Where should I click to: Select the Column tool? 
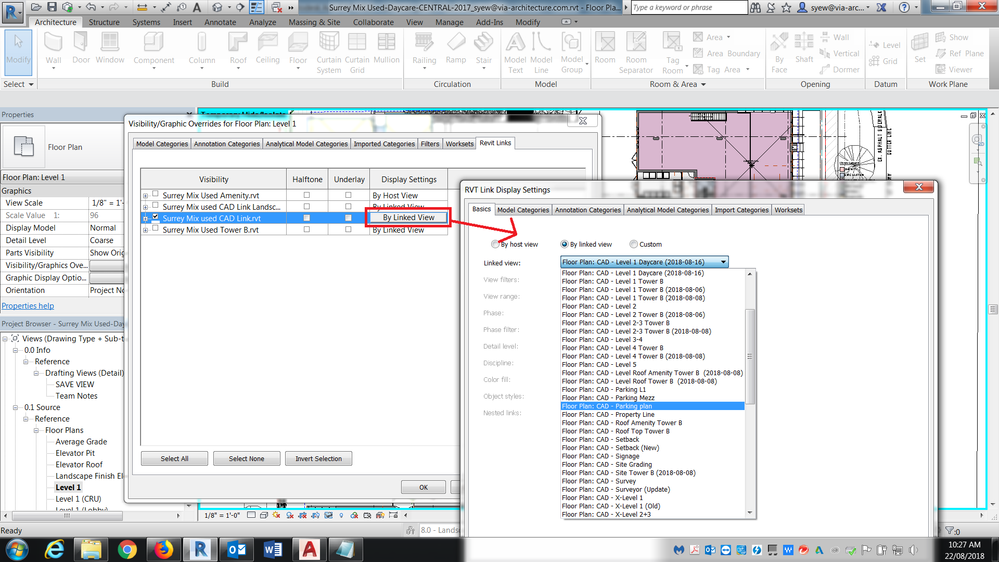pos(201,50)
